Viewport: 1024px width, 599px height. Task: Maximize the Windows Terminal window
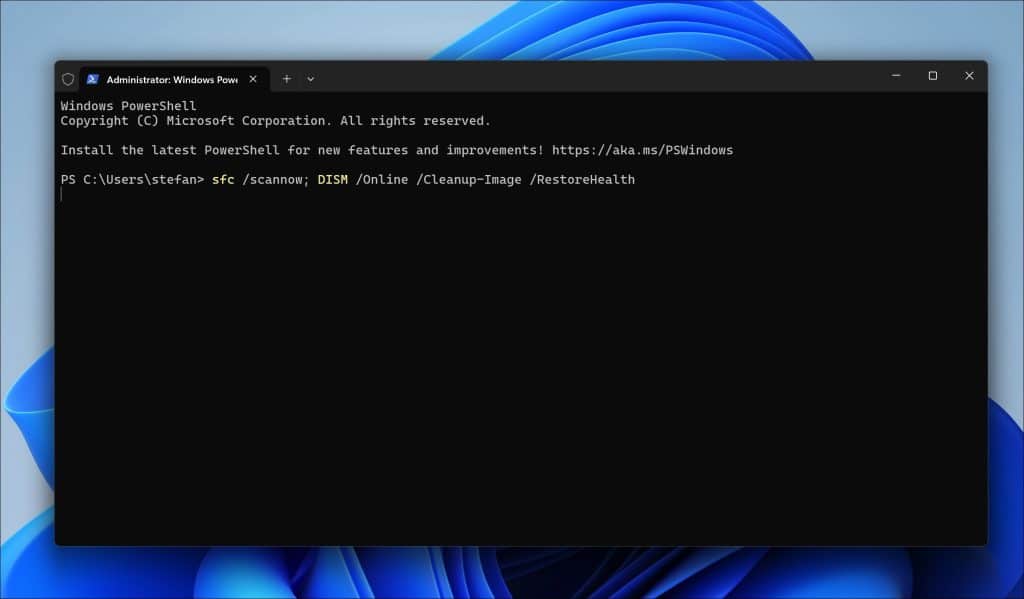pyautogui.click(x=933, y=76)
